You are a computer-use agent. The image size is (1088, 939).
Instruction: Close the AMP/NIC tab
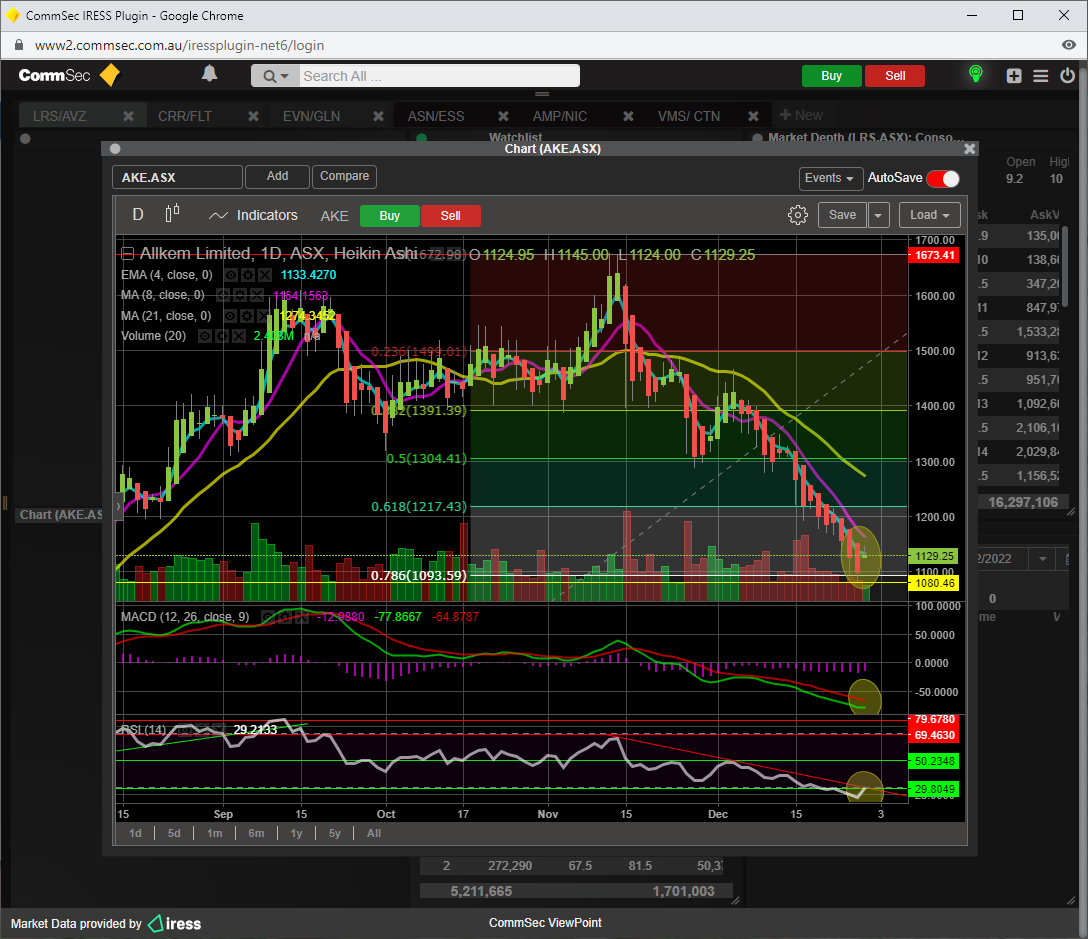(x=628, y=116)
